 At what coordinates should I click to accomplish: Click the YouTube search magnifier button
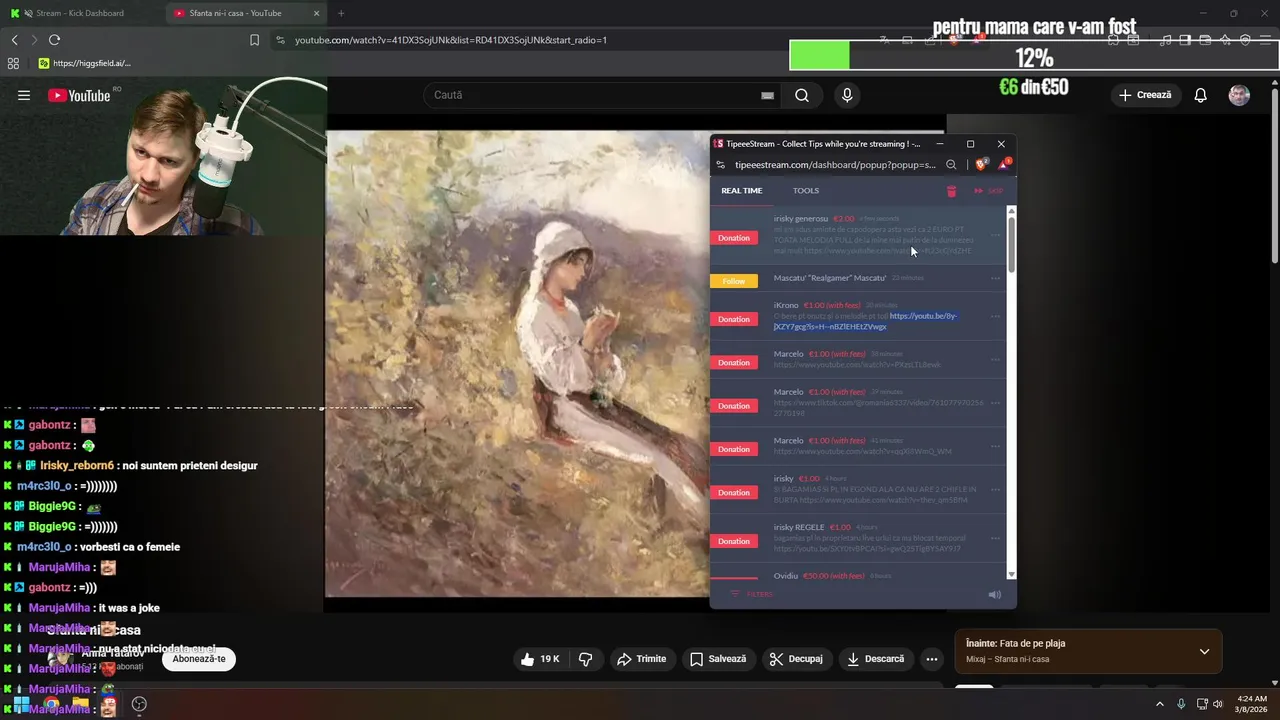click(x=802, y=95)
